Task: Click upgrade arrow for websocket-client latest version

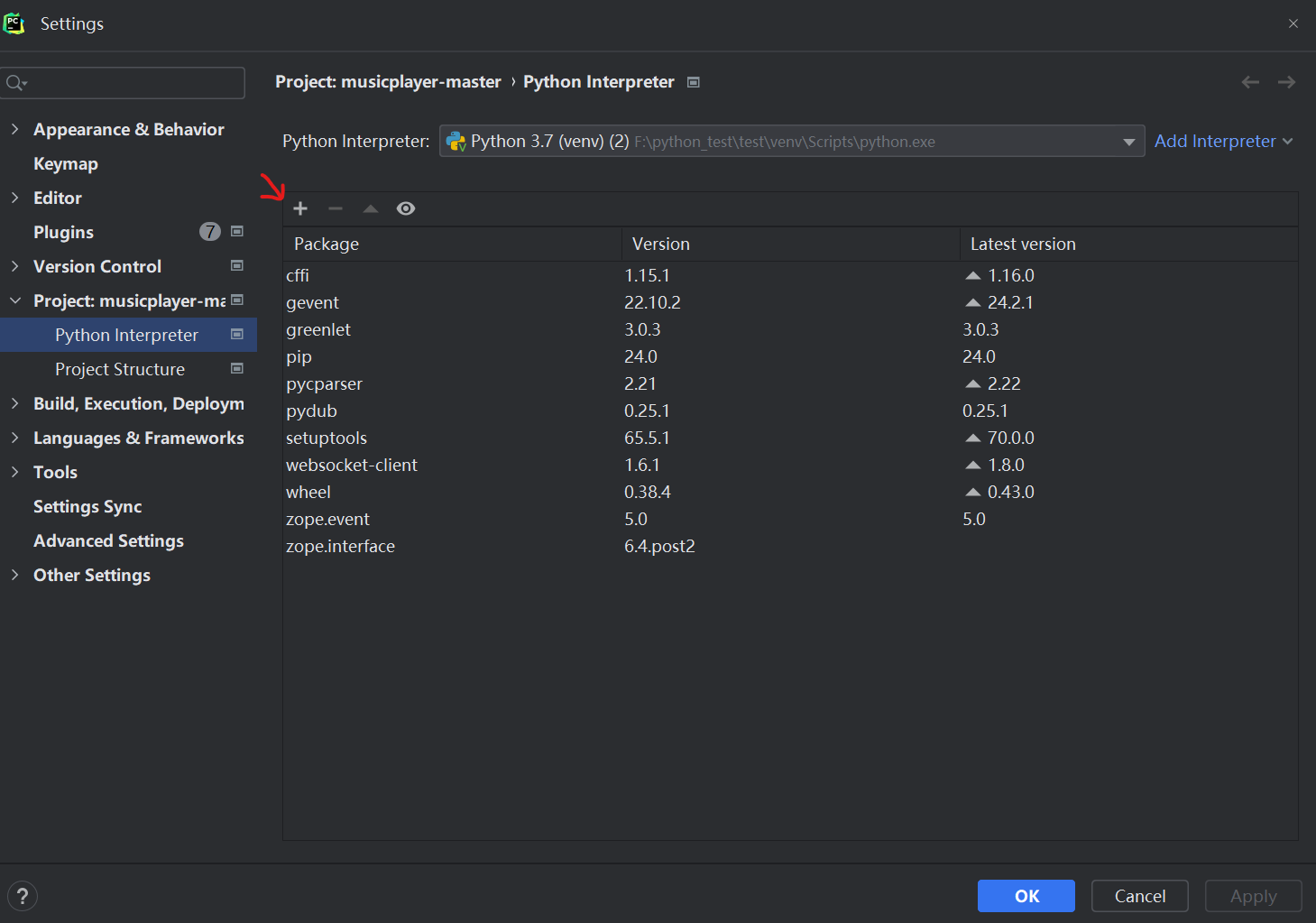Action: 973,465
